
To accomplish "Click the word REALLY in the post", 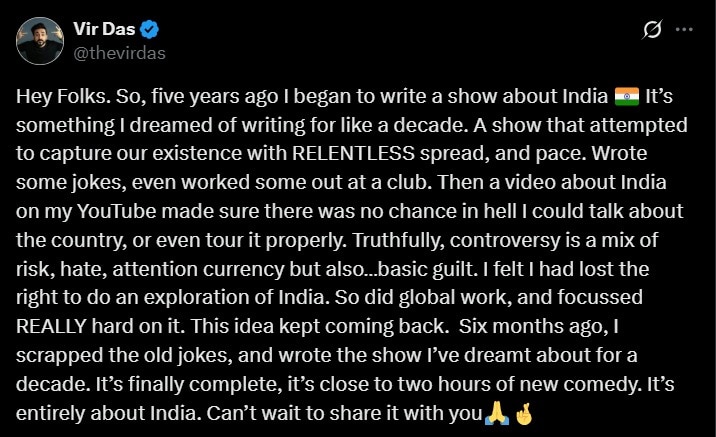I will pyautogui.click(x=51, y=326).
